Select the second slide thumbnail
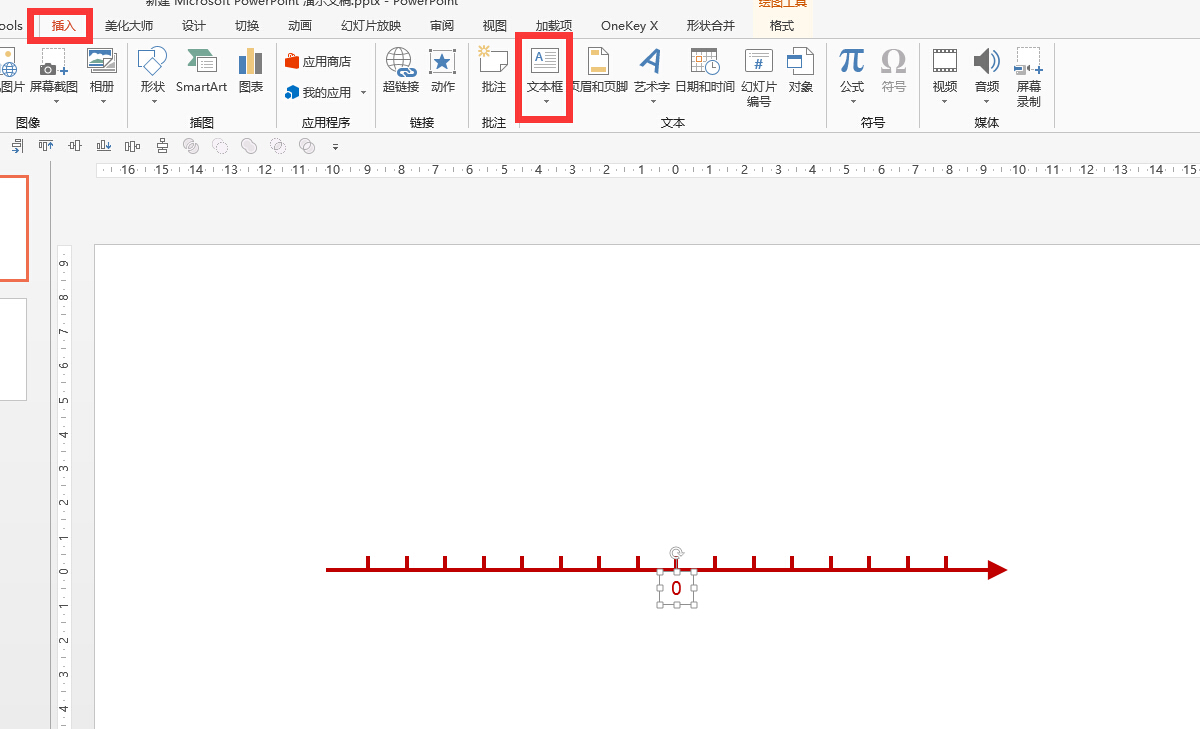This screenshot has width=1200, height=729. pos(13,348)
